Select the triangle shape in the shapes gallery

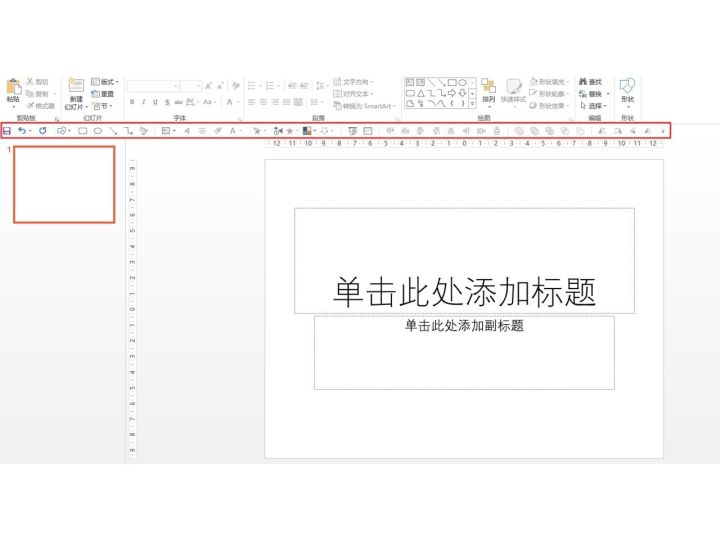coord(421,93)
